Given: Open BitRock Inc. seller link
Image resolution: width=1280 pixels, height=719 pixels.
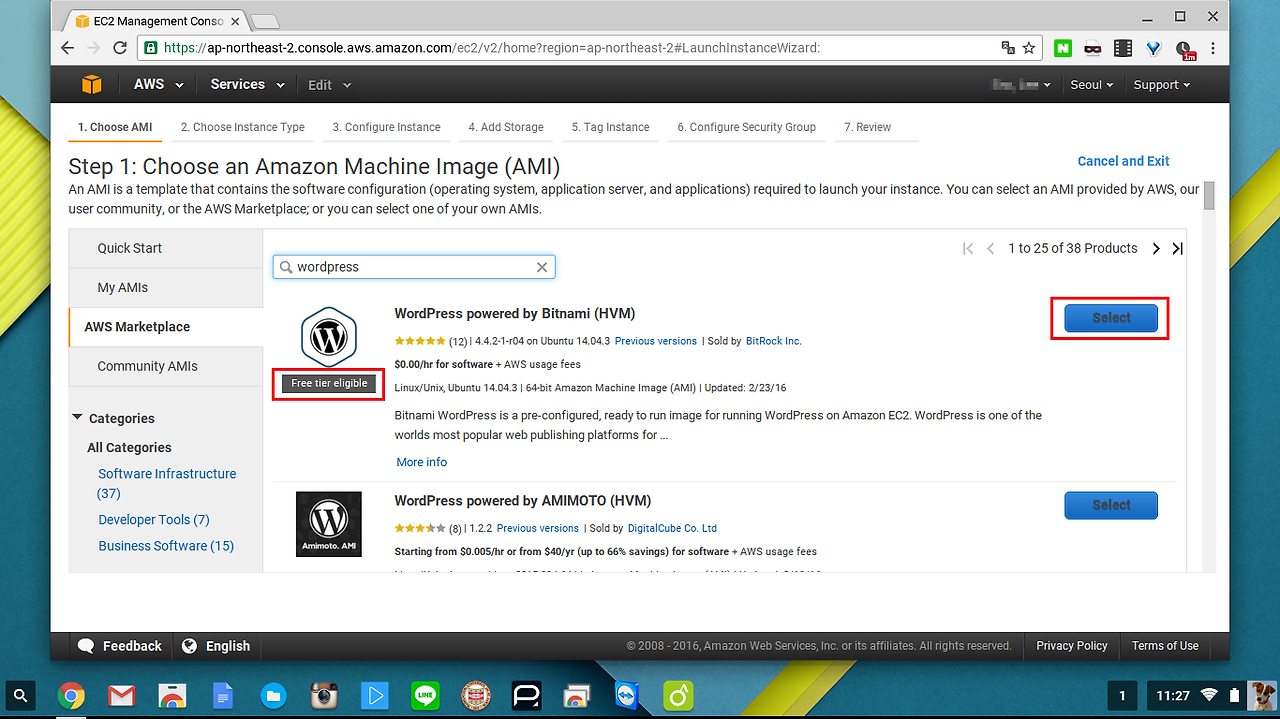Looking at the screenshot, I should tap(774, 341).
